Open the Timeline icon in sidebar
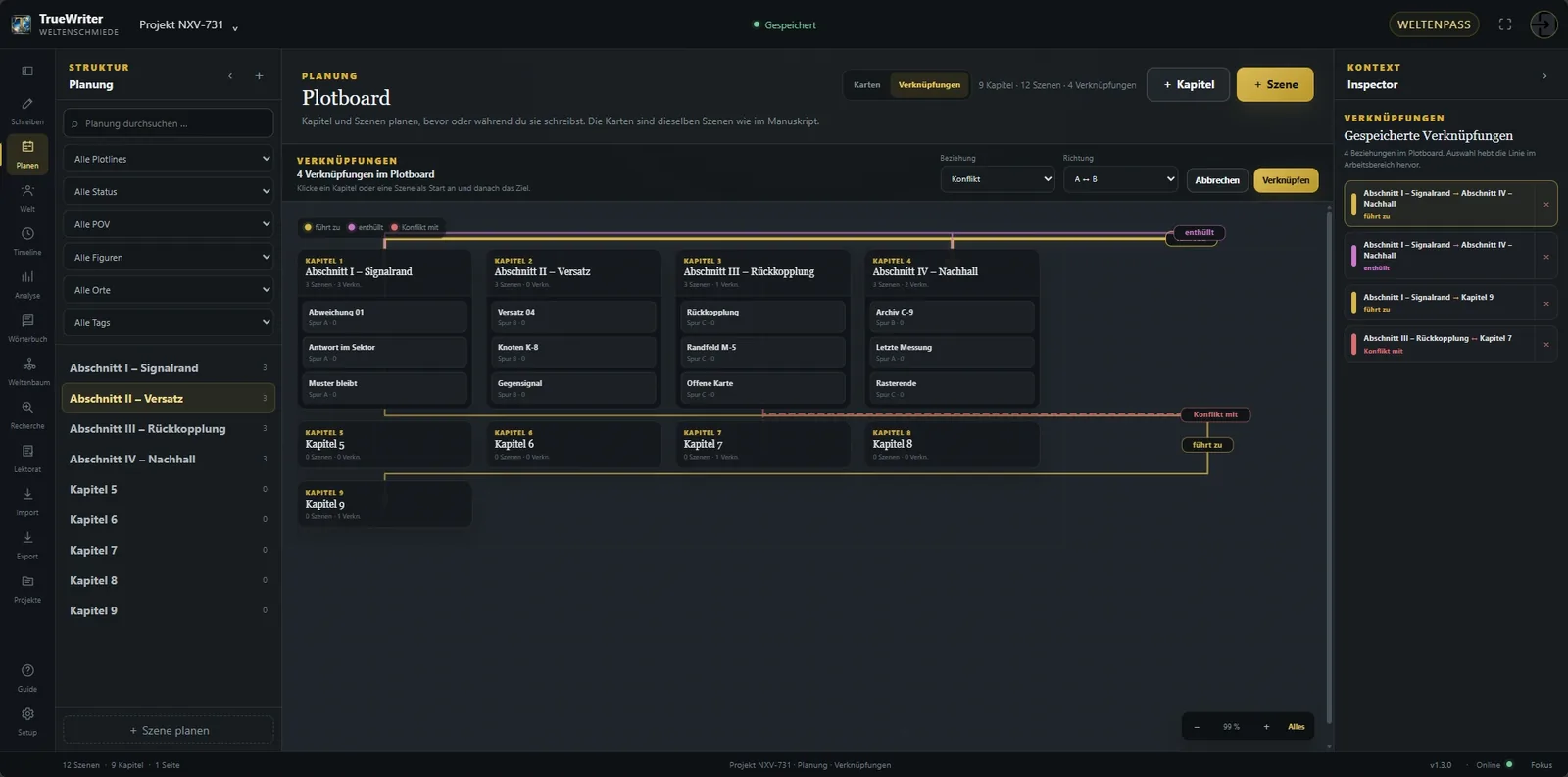The height and width of the screenshot is (777, 1568). 27,241
